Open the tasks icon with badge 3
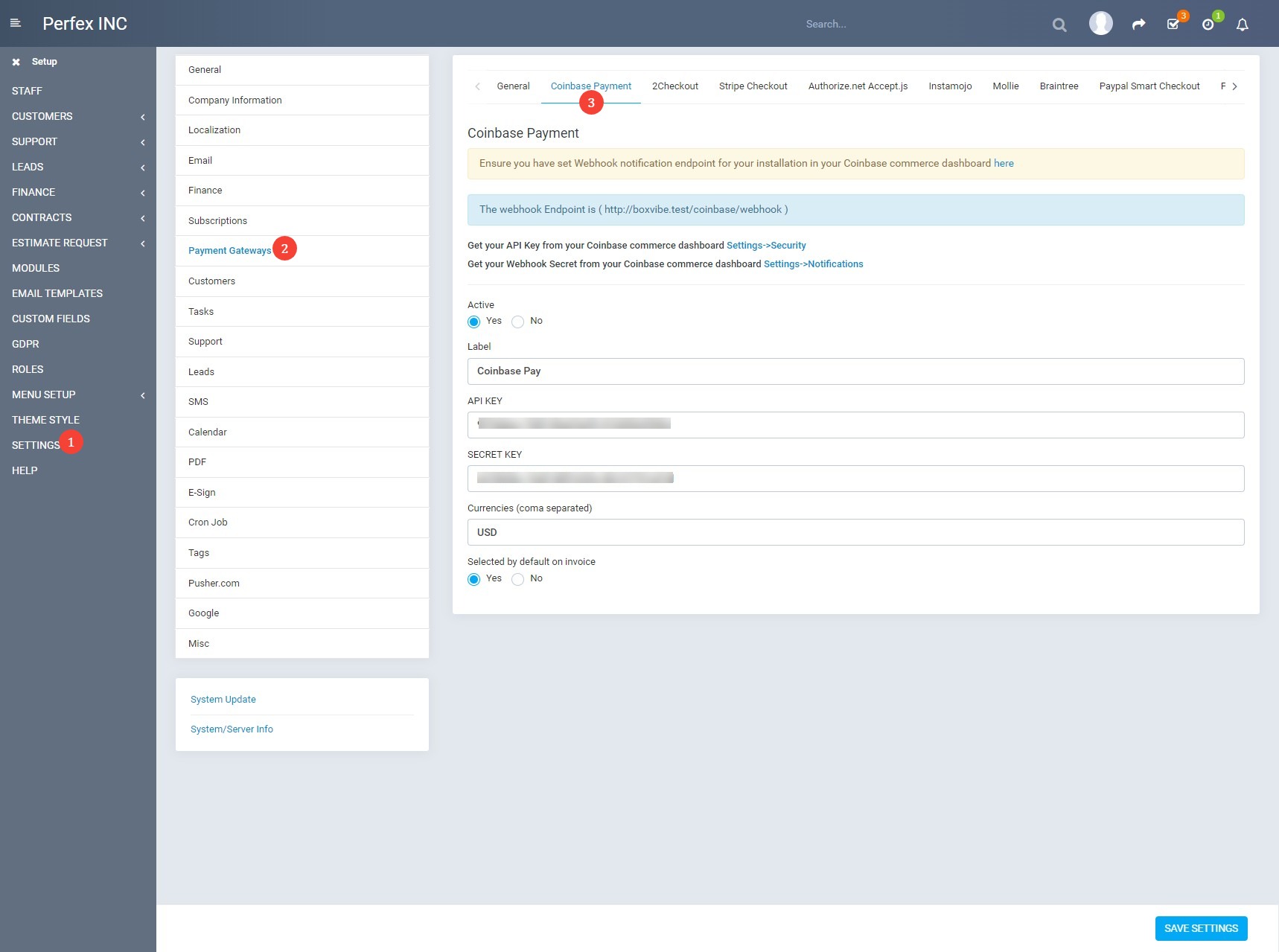The height and width of the screenshot is (952, 1279). (x=1173, y=25)
